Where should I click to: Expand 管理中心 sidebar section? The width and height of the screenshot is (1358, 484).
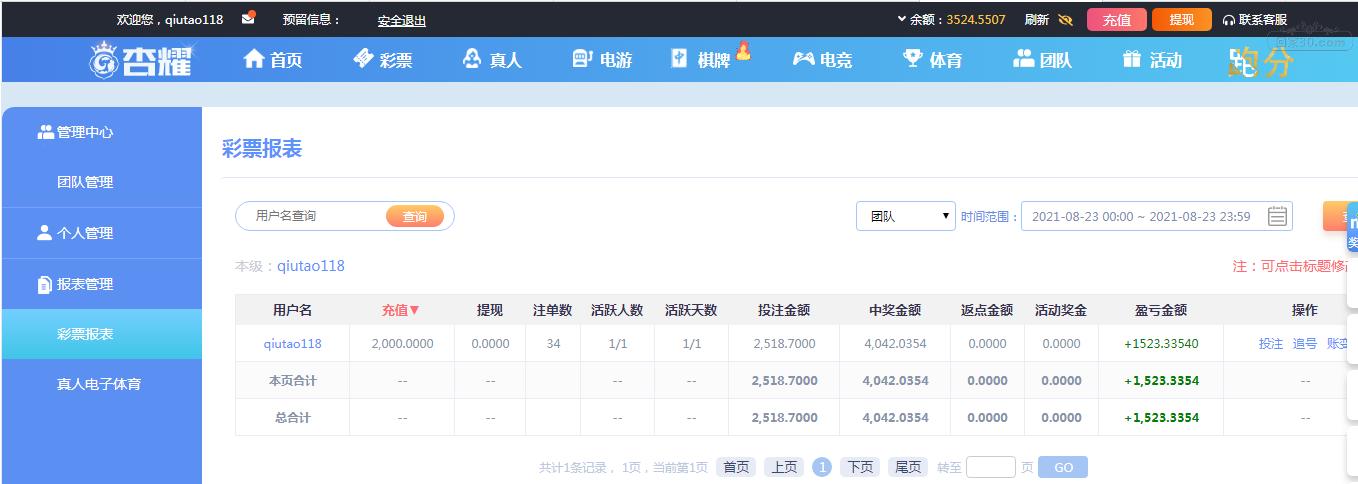click(x=76, y=132)
